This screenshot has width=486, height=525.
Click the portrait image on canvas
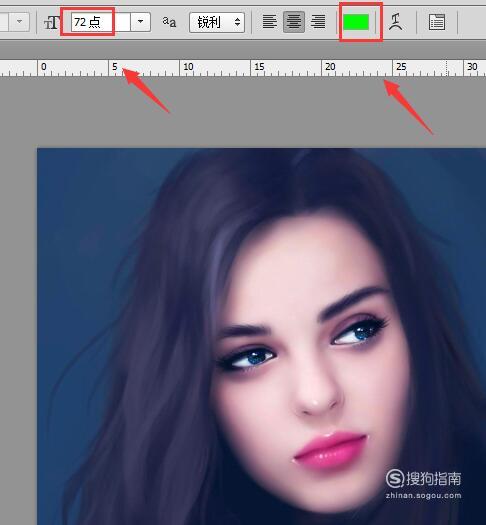pyautogui.click(x=261, y=336)
